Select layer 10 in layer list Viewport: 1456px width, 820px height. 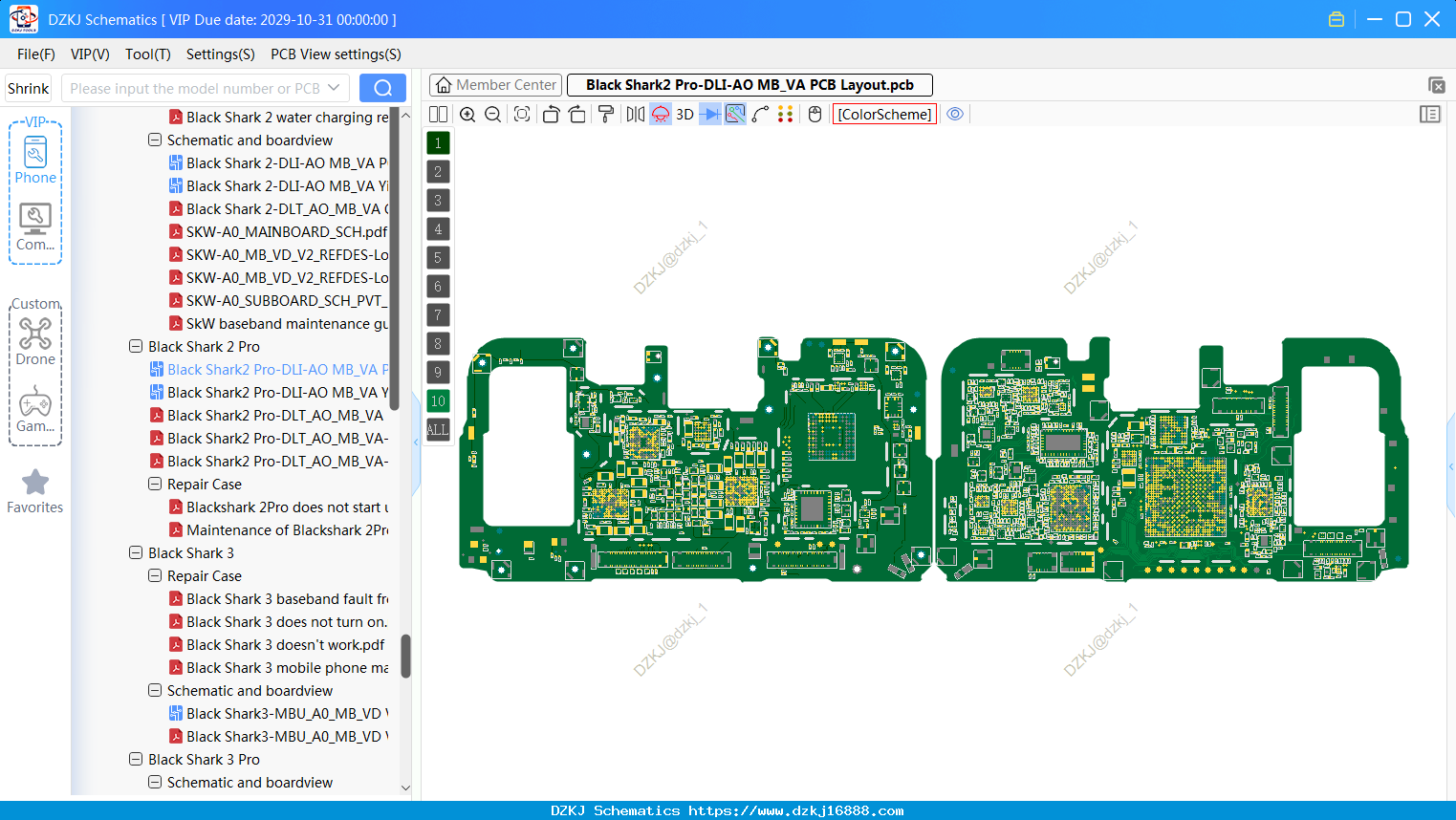click(x=438, y=401)
